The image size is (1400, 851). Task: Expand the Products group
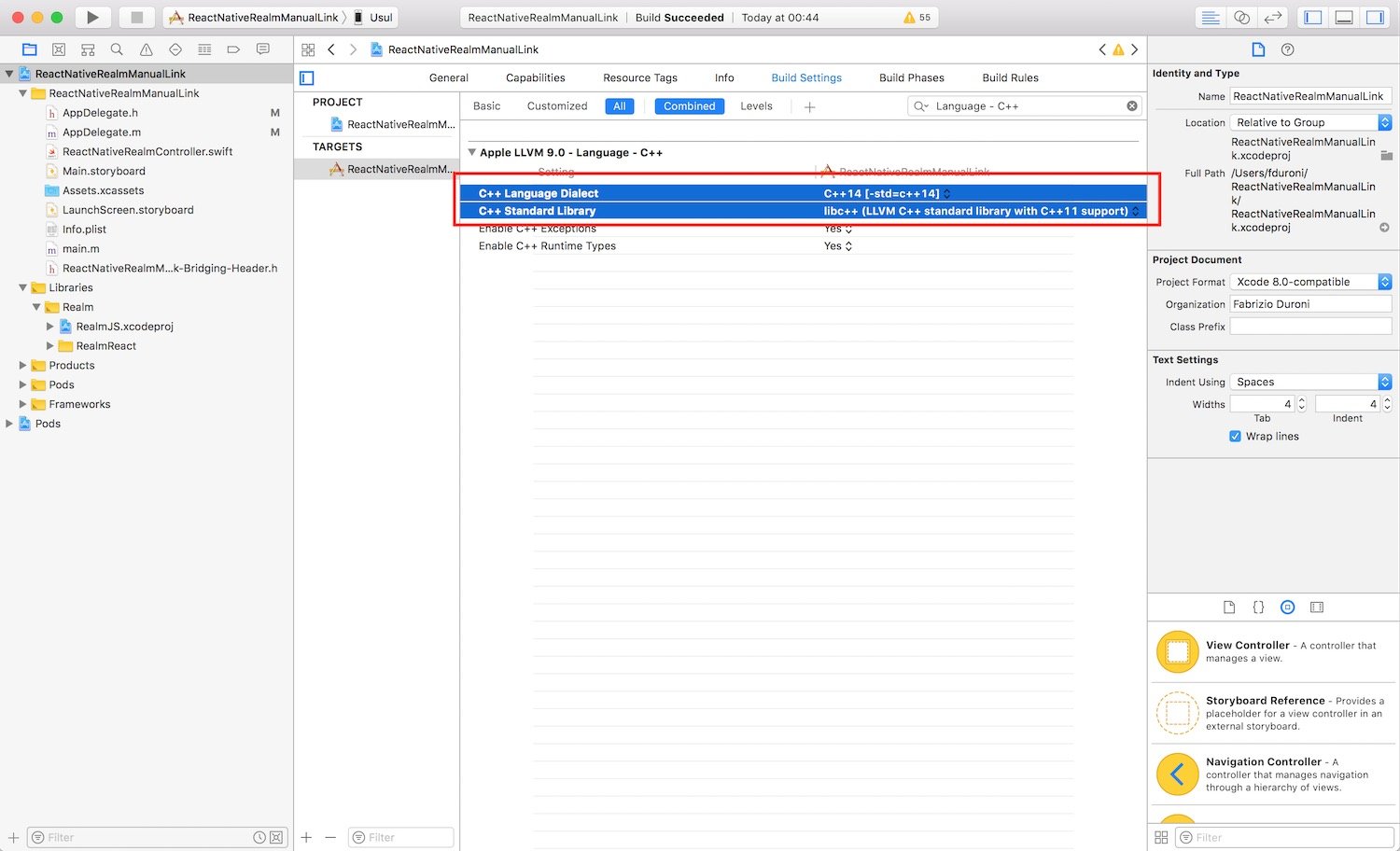click(23, 366)
